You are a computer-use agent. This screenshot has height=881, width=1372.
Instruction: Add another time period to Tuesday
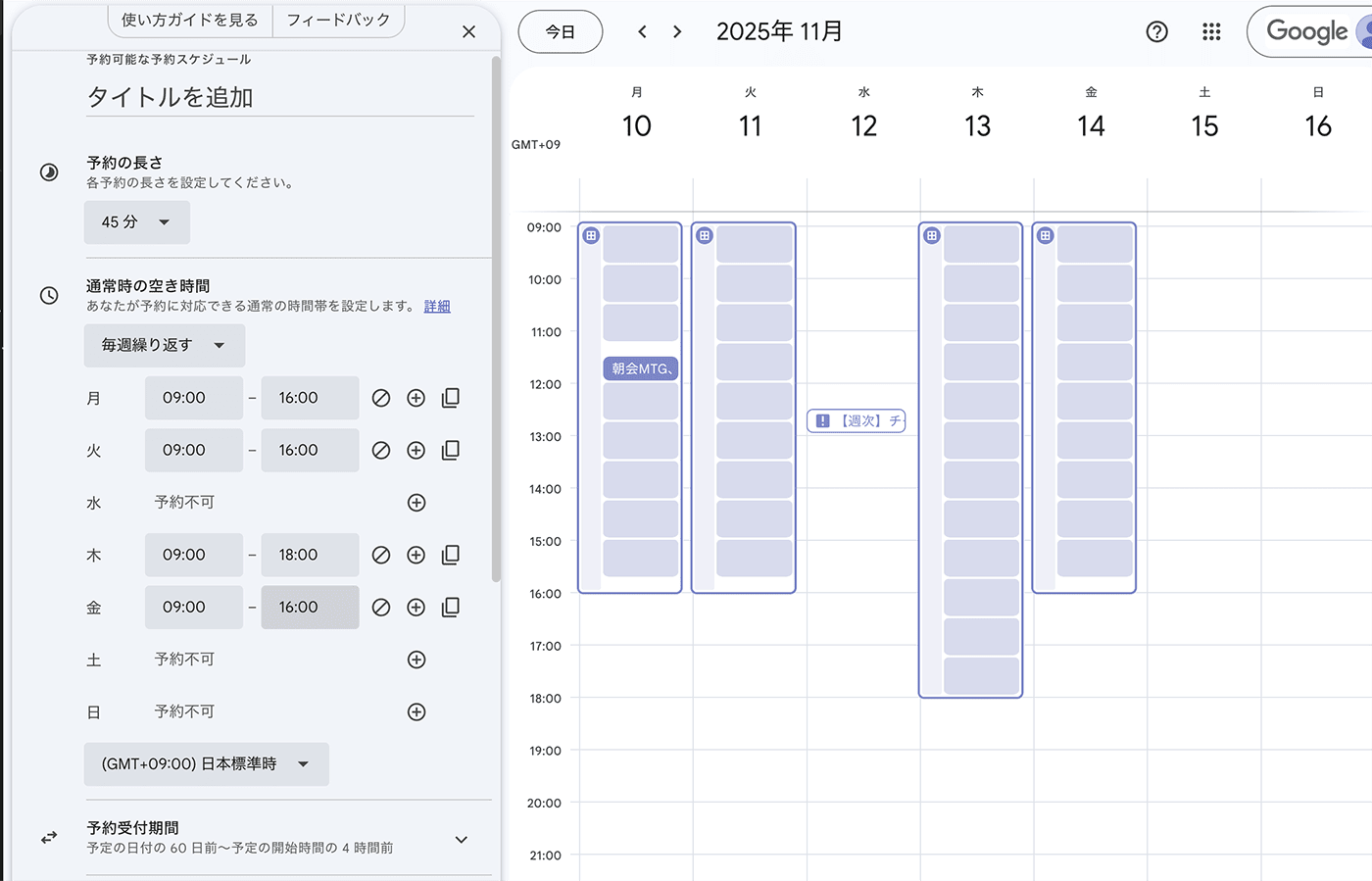pos(416,451)
